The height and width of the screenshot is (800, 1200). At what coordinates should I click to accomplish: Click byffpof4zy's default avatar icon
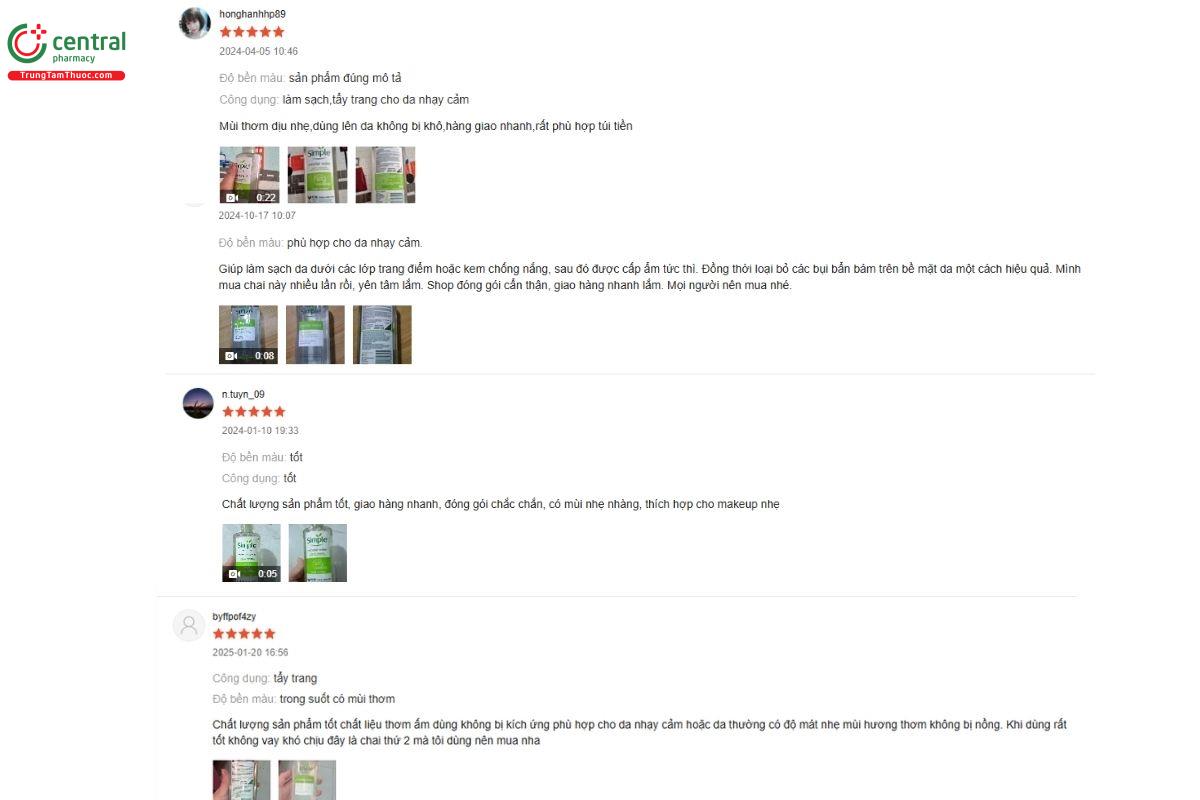pyautogui.click(x=189, y=625)
